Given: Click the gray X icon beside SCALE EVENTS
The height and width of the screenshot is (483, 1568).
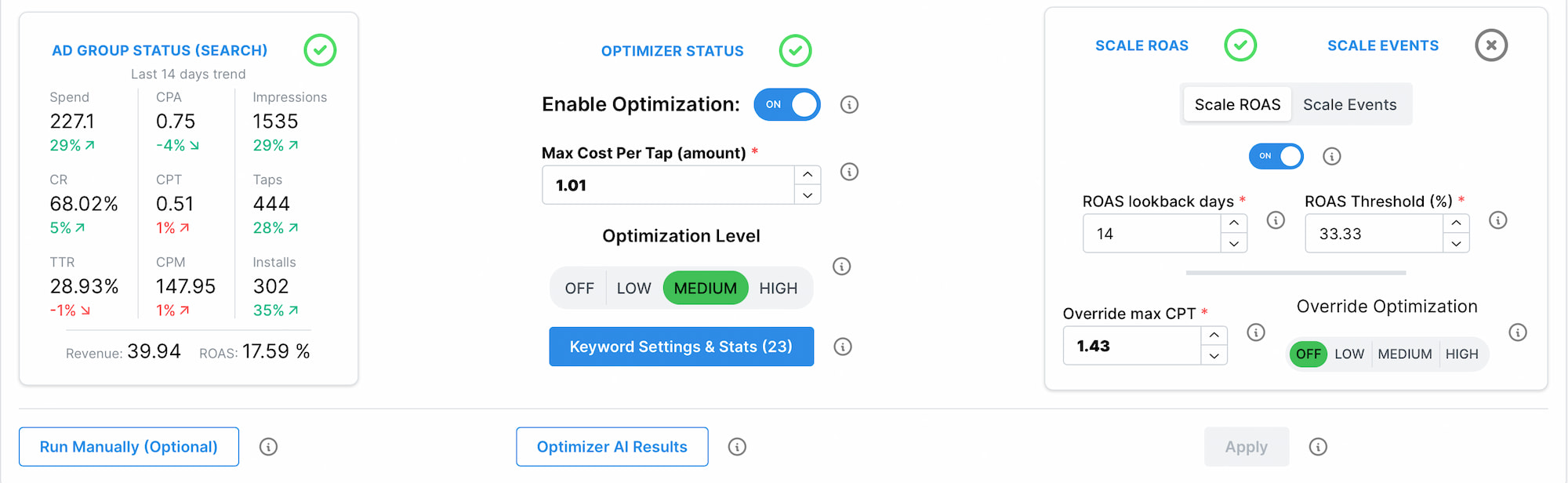Looking at the screenshot, I should 1490,45.
